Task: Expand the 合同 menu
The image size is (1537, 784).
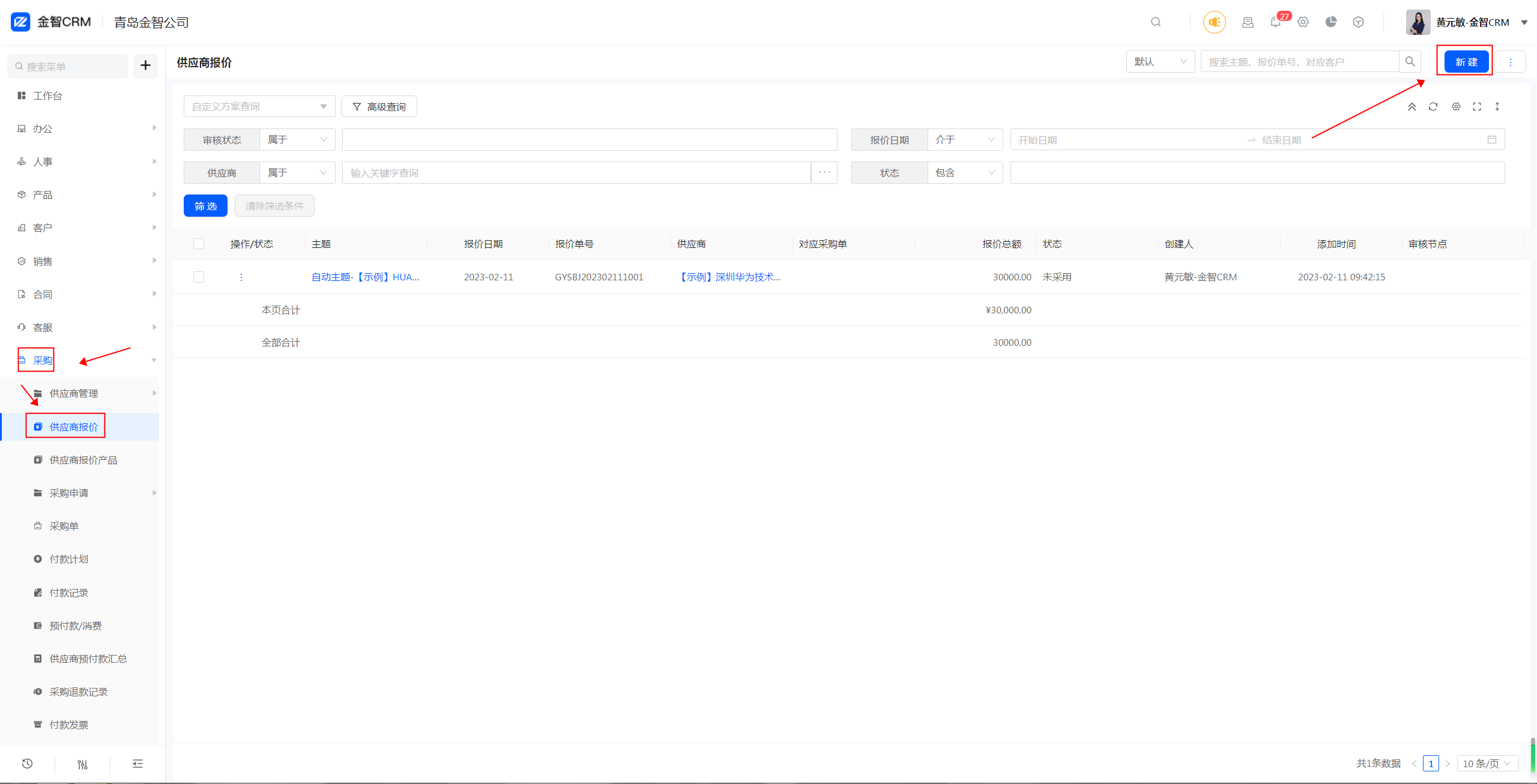Action: 80,294
